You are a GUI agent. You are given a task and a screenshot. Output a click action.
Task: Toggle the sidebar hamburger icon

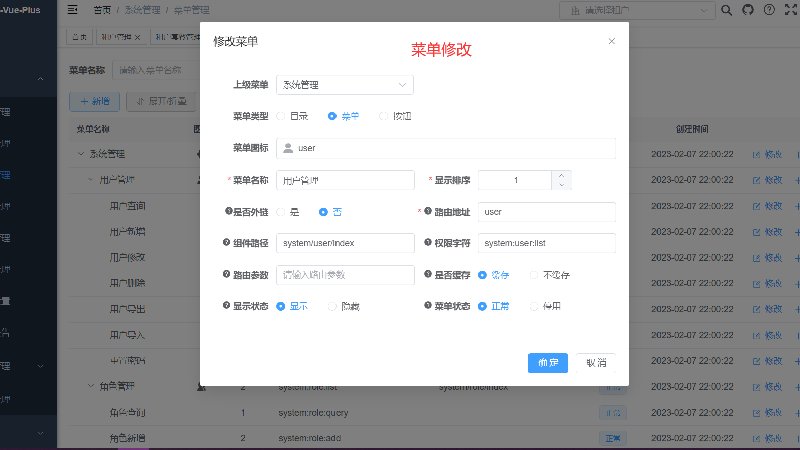coord(72,10)
